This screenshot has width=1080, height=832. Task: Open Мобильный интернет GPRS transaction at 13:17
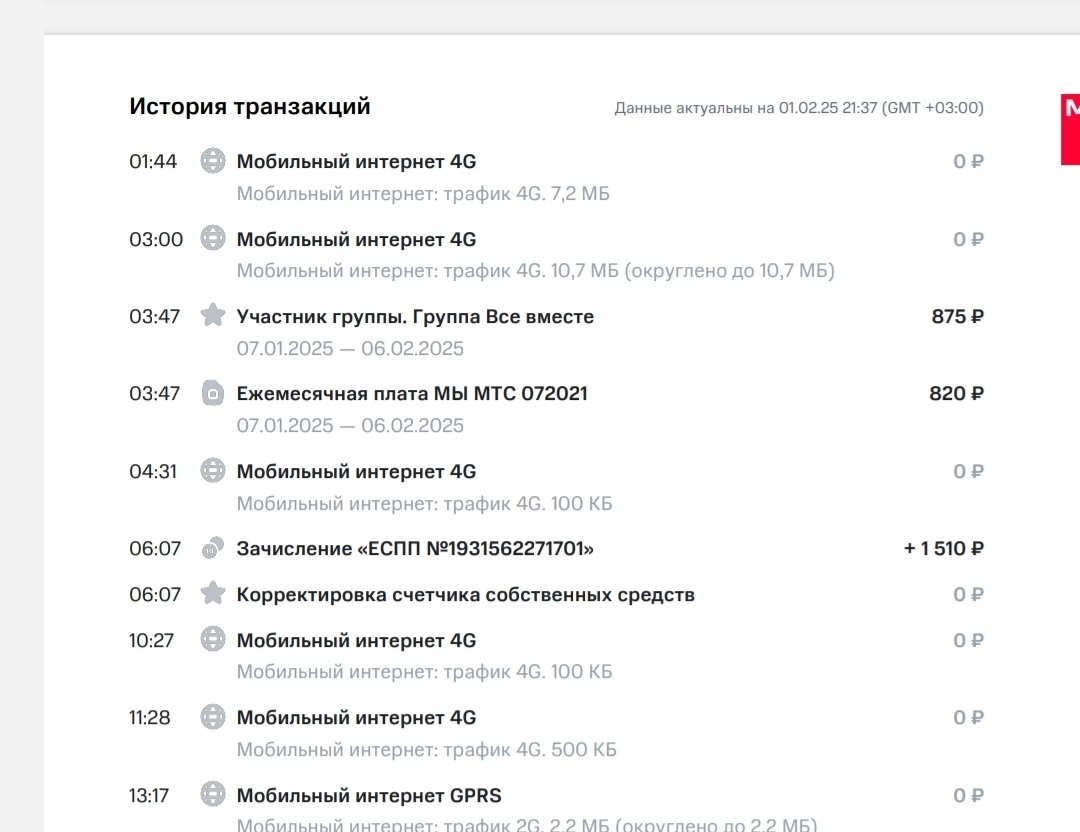[x=369, y=796]
